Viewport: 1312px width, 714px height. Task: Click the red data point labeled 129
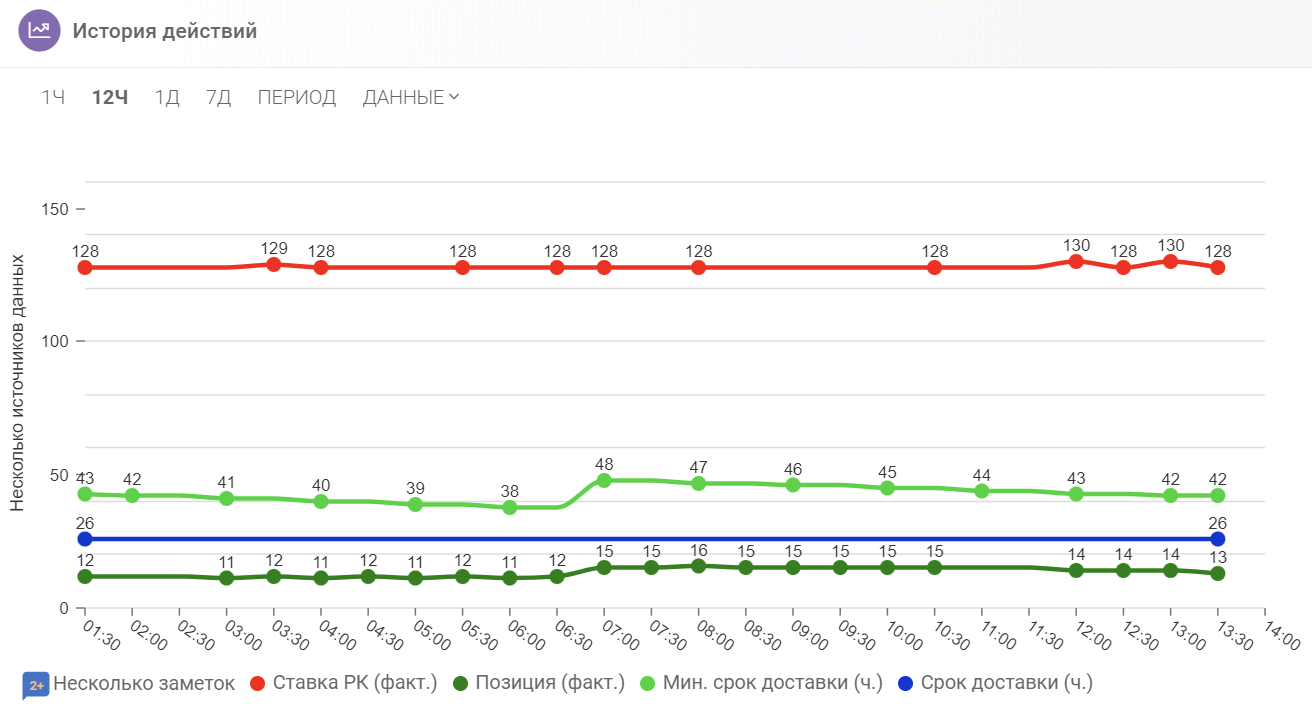274,264
